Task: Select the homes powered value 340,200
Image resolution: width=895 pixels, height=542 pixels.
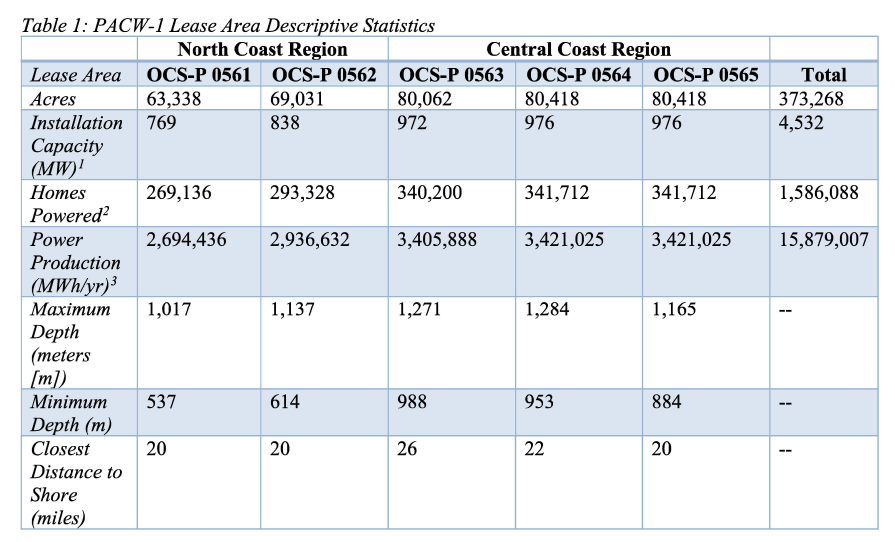Action: pyautogui.click(x=430, y=193)
